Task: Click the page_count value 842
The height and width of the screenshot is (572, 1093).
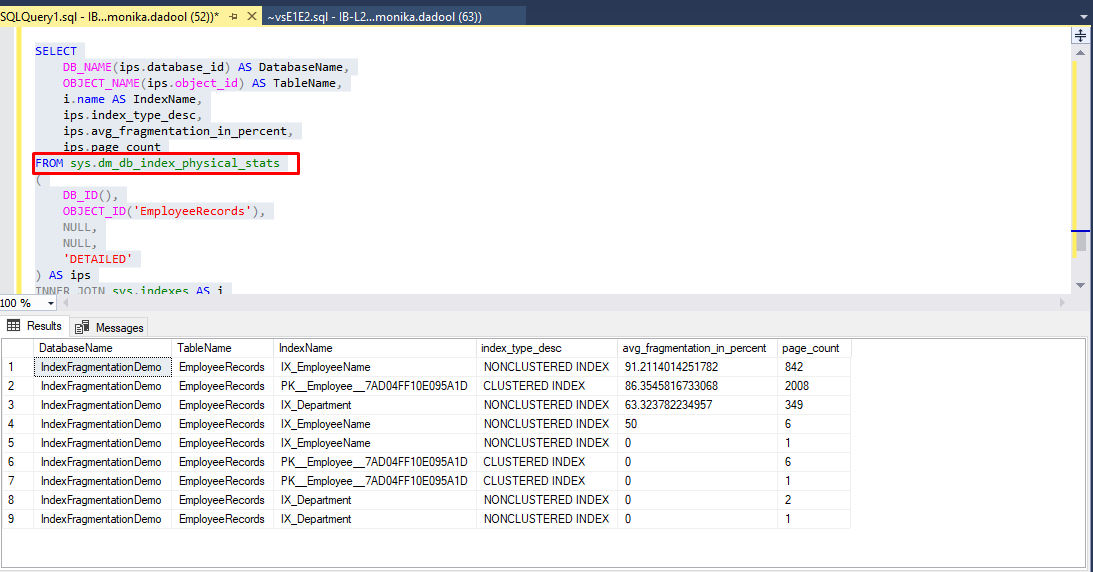Action: 793,366
